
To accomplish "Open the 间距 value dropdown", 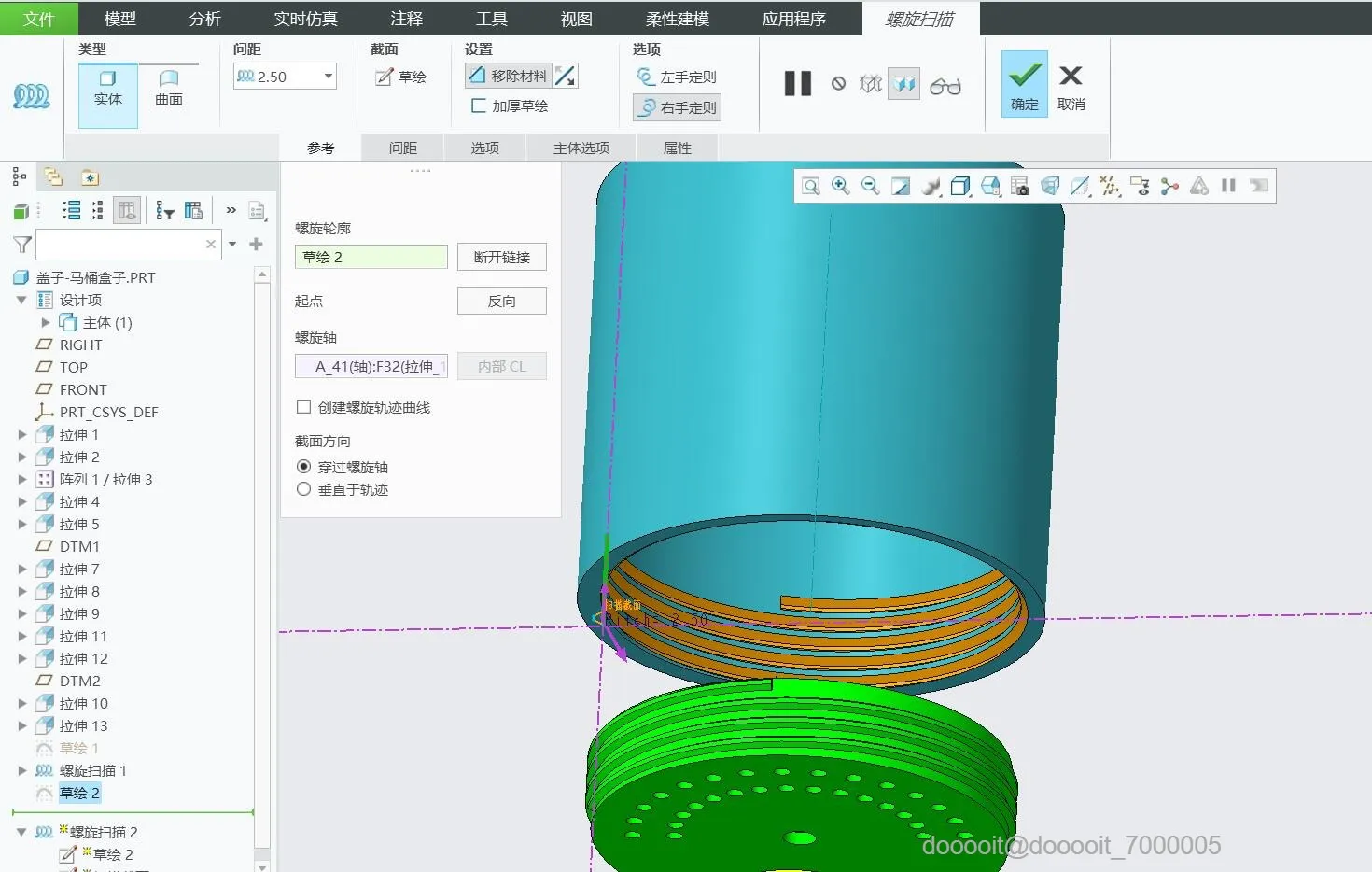I will [x=329, y=77].
